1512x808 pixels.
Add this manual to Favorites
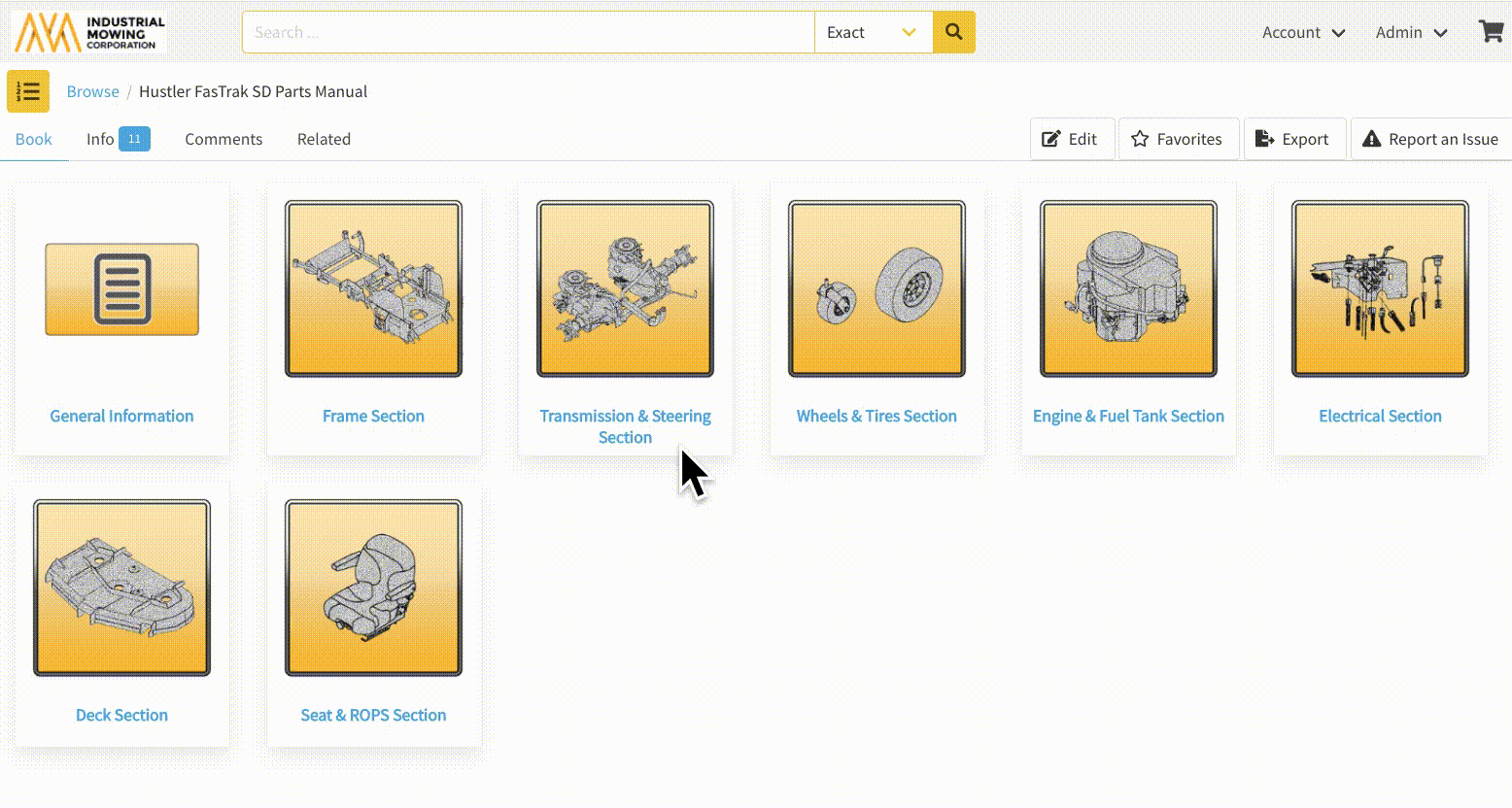tap(1177, 139)
